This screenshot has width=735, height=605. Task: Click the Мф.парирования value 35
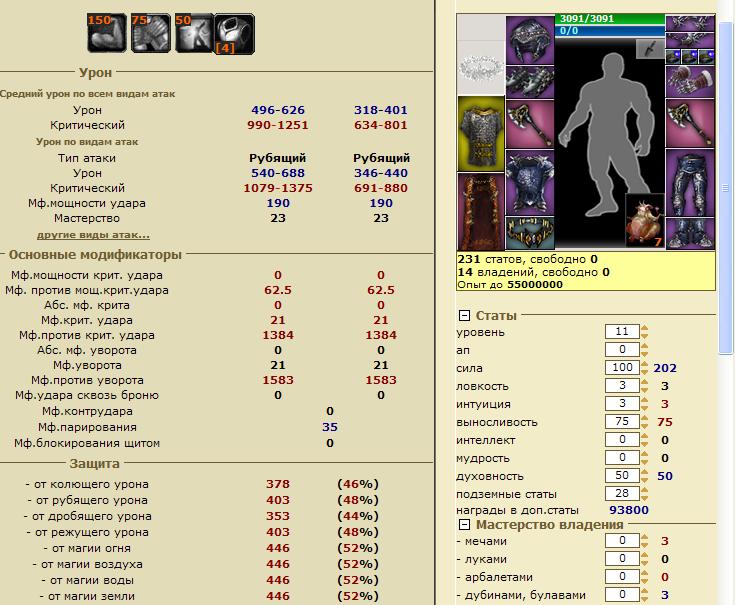point(330,427)
